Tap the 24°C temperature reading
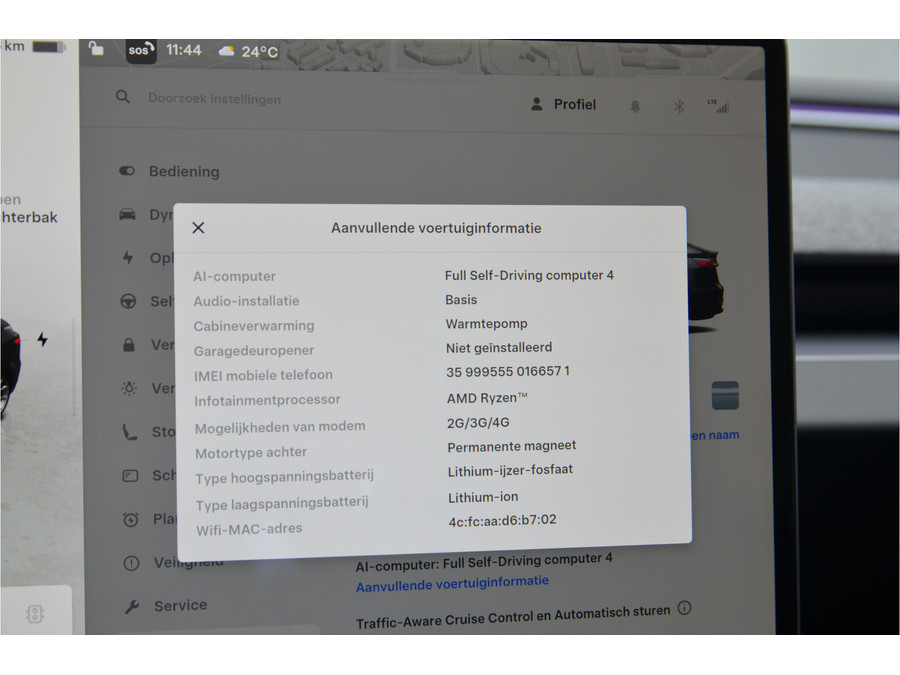 pos(259,52)
